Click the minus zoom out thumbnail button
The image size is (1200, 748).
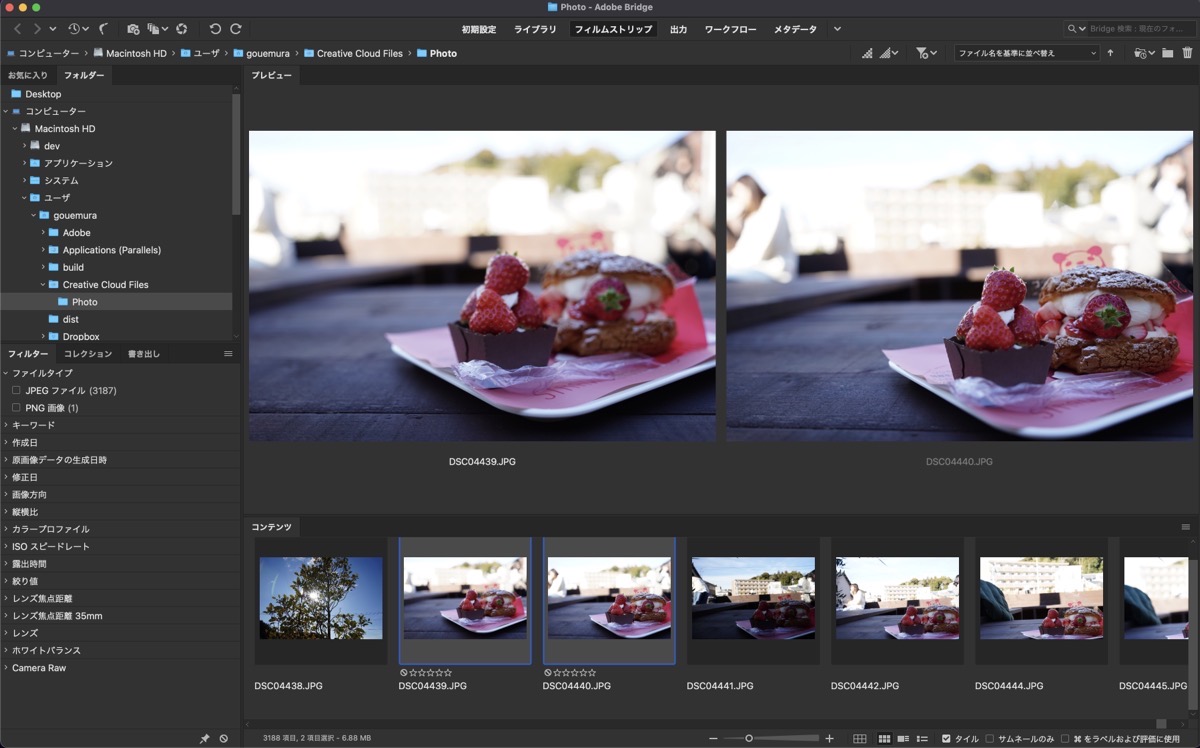click(x=713, y=738)
